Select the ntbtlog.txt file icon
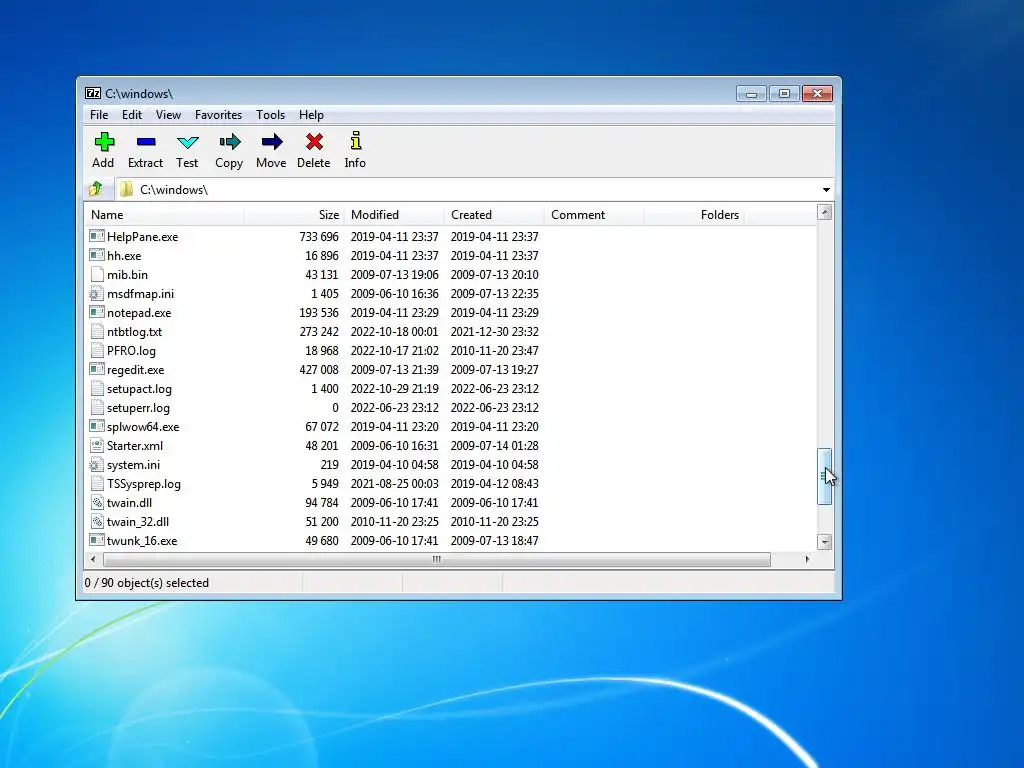The height and width of the screenshot is (768, 1024). click(97, 331)
